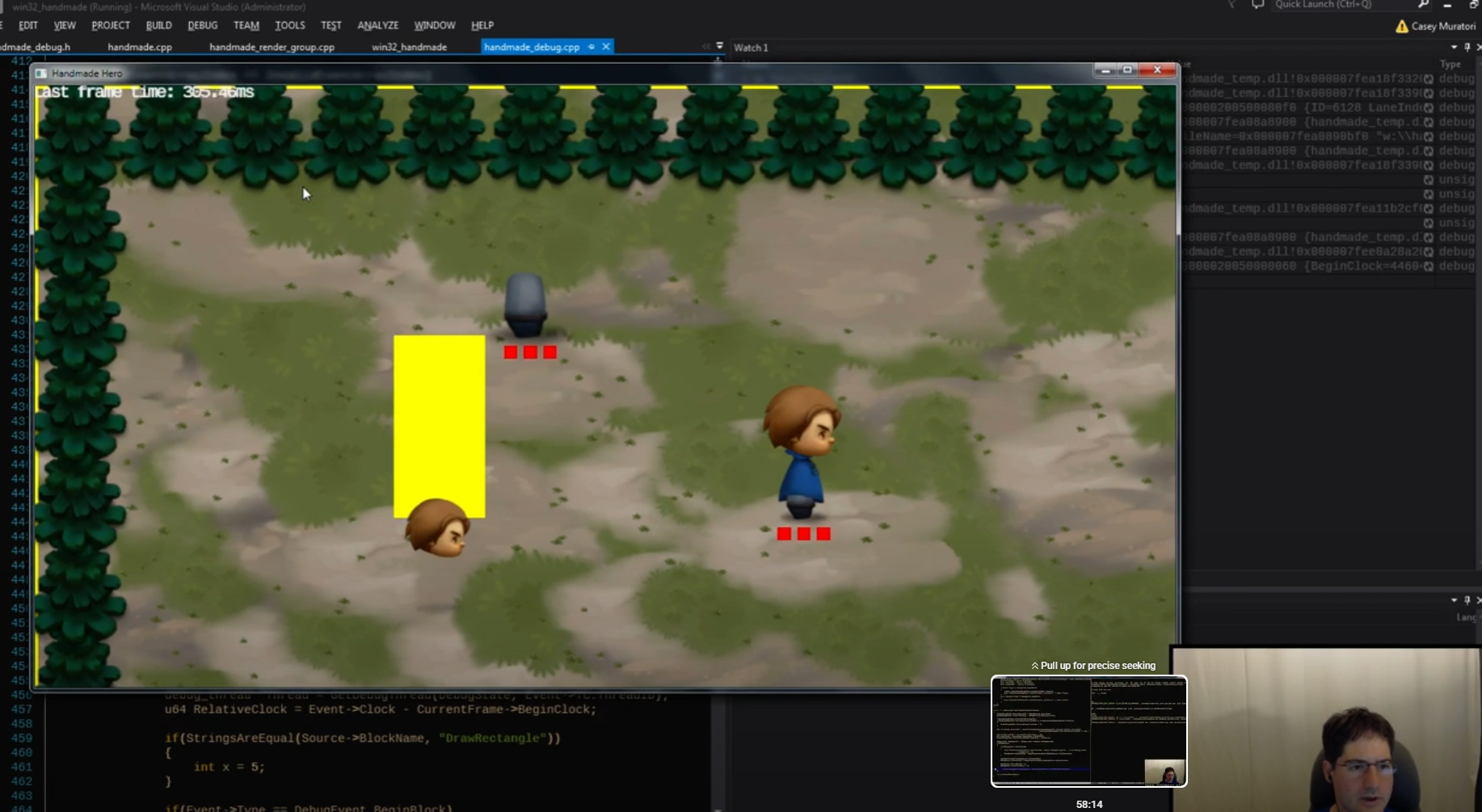
Task: Open the DEBUG menu
Action: tap(202, 25)
